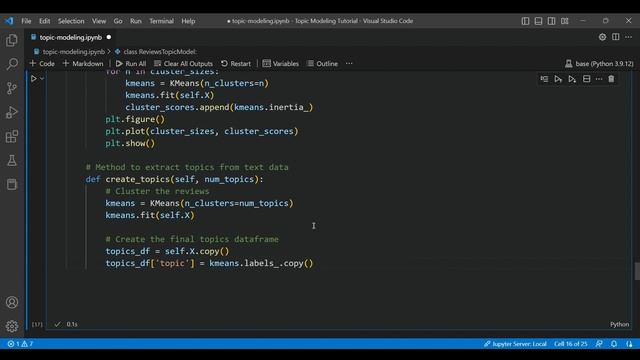
Task: Click Python language mode label
Action: 619,324
